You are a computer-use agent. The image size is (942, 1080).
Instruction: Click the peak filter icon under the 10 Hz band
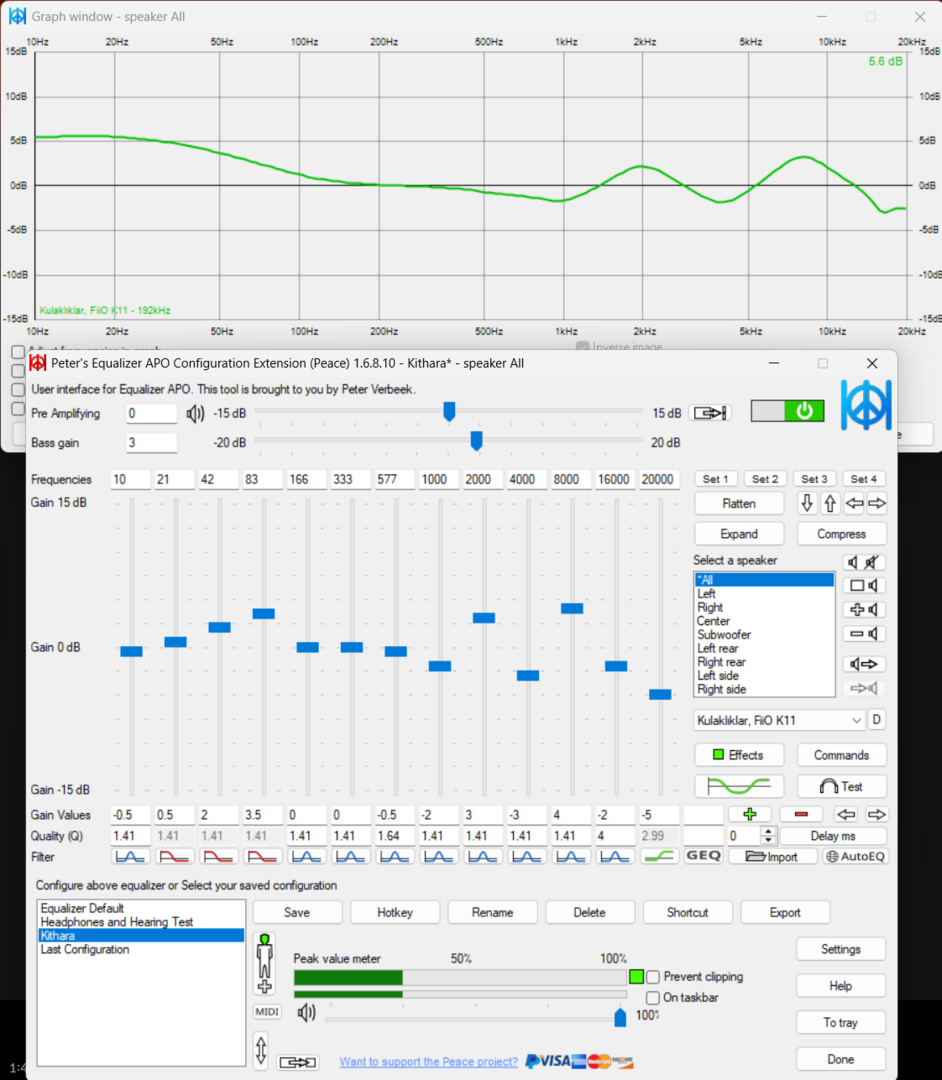pyautogui.click(x=130, y=857)
